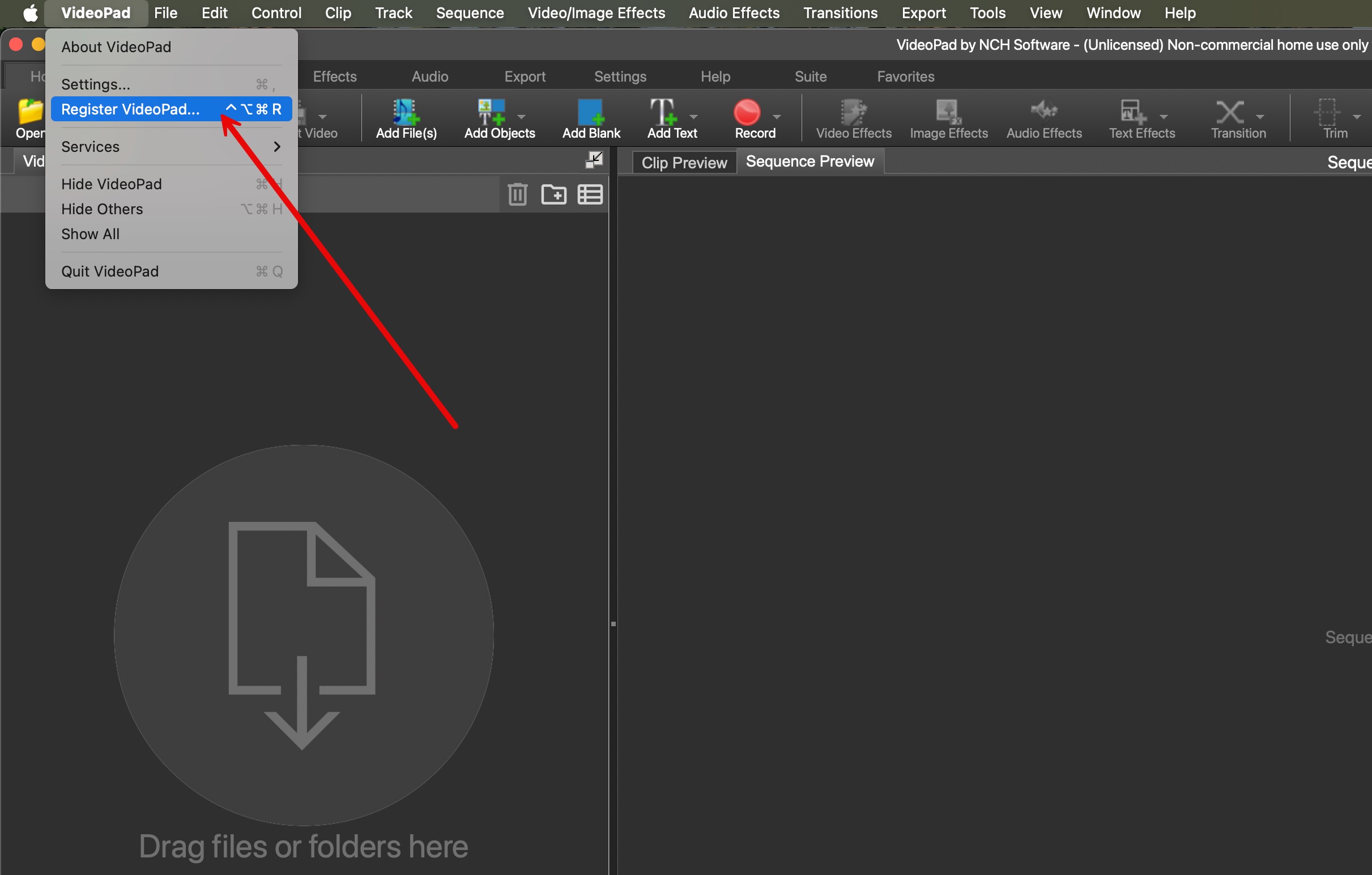Image resolution: width=1372 pixels, height=875 pixels.
Task: Open the Sequence menu in menu bar
Action: pos(470,12)
